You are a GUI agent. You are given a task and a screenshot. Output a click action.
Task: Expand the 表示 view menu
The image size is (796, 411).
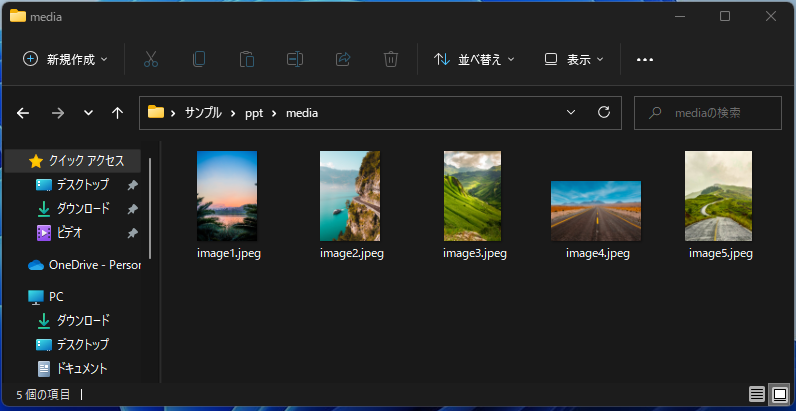(x=574, y=59)
